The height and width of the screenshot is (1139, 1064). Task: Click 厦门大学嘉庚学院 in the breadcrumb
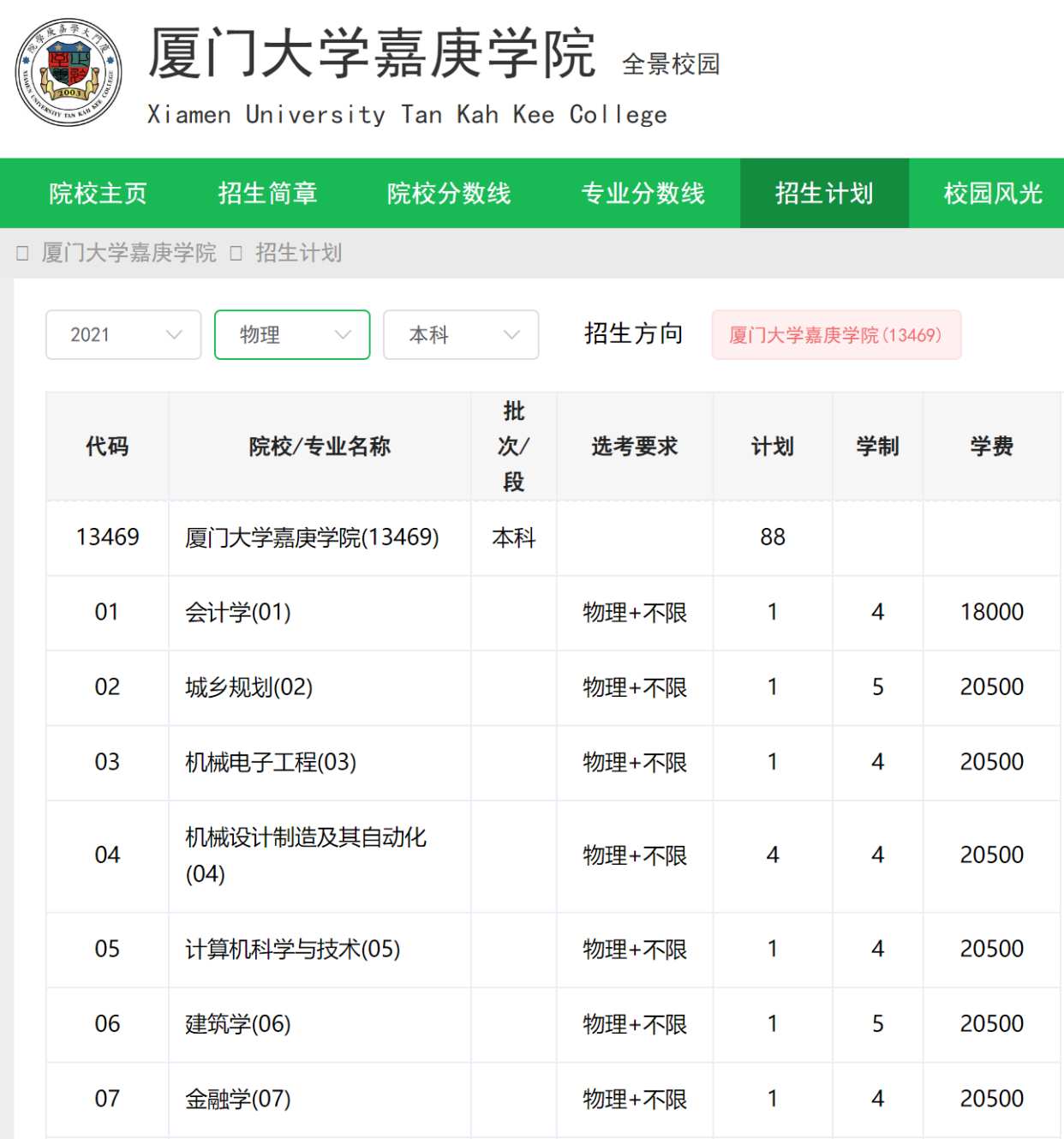click(x=127, y=253)
